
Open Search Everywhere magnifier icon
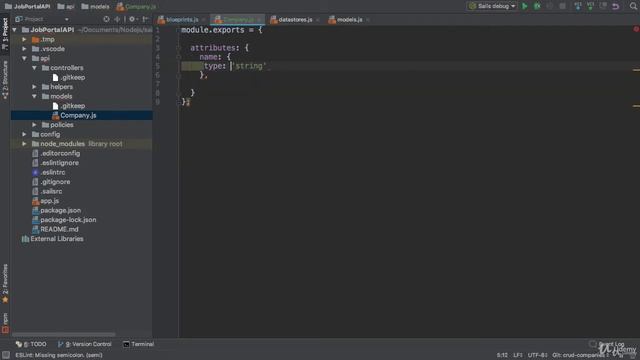pos(633,6)
